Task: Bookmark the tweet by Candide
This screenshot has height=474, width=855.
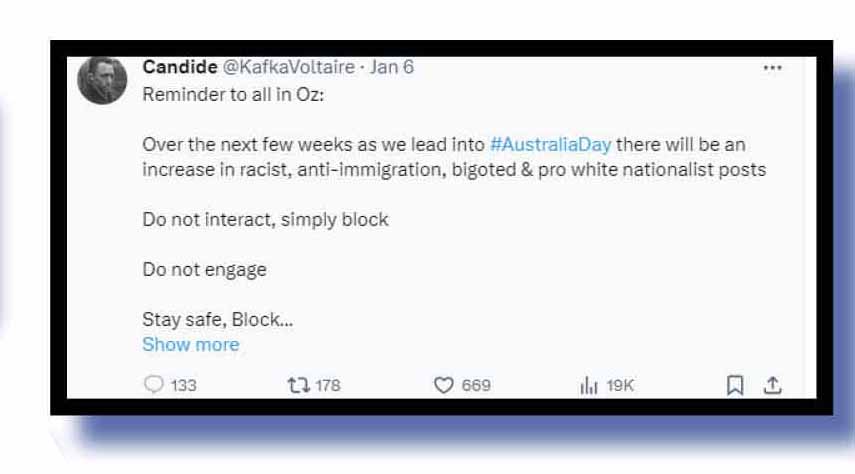Action: pyautogui.click(x=734, y=385)
